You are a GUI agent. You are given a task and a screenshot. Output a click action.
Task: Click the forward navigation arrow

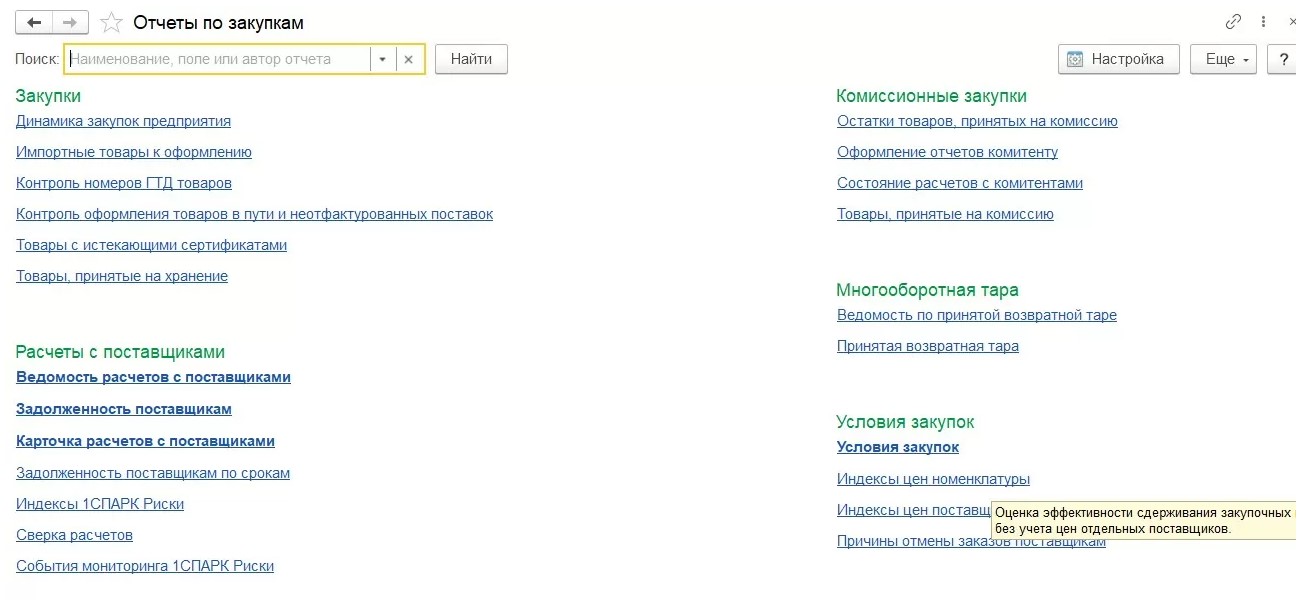coord(69,22)
